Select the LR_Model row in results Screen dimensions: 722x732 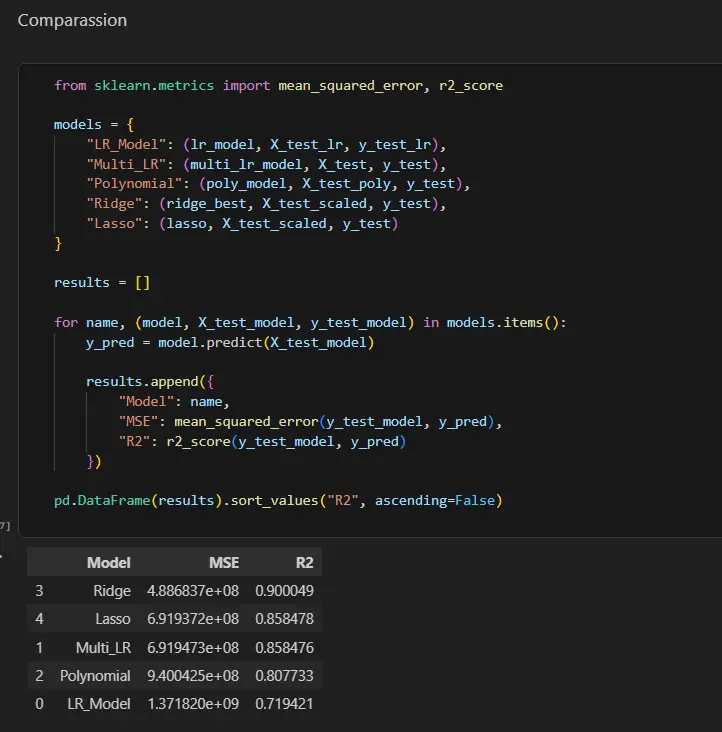174,704
